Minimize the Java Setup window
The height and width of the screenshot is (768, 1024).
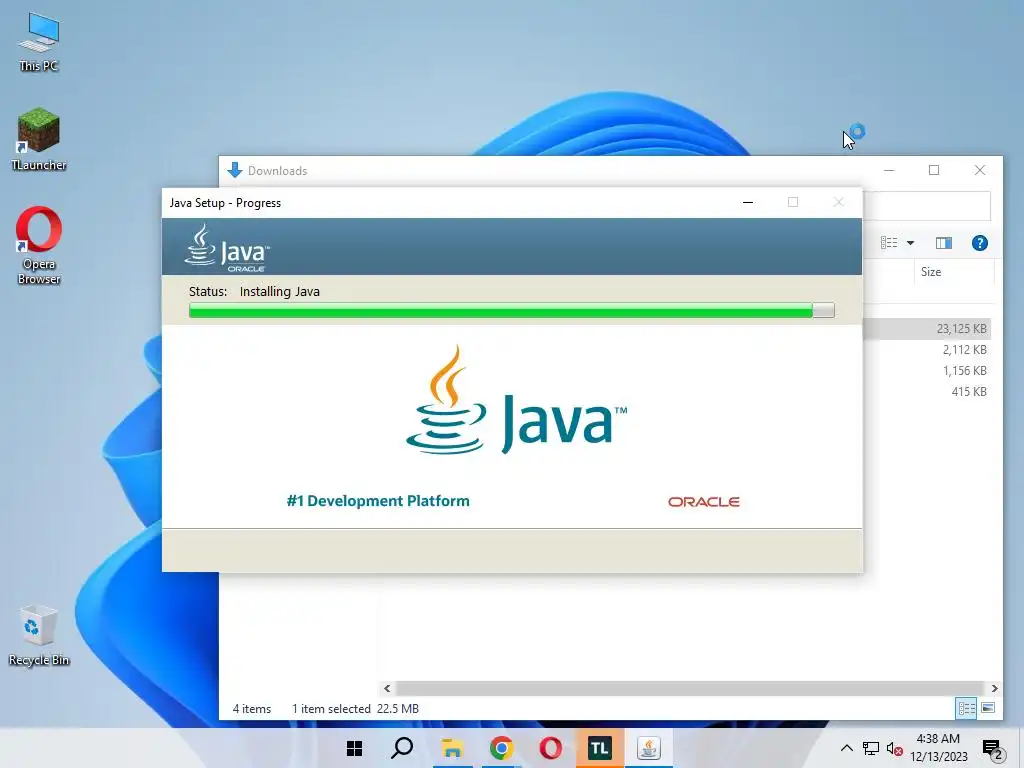[x=748, y=202]
